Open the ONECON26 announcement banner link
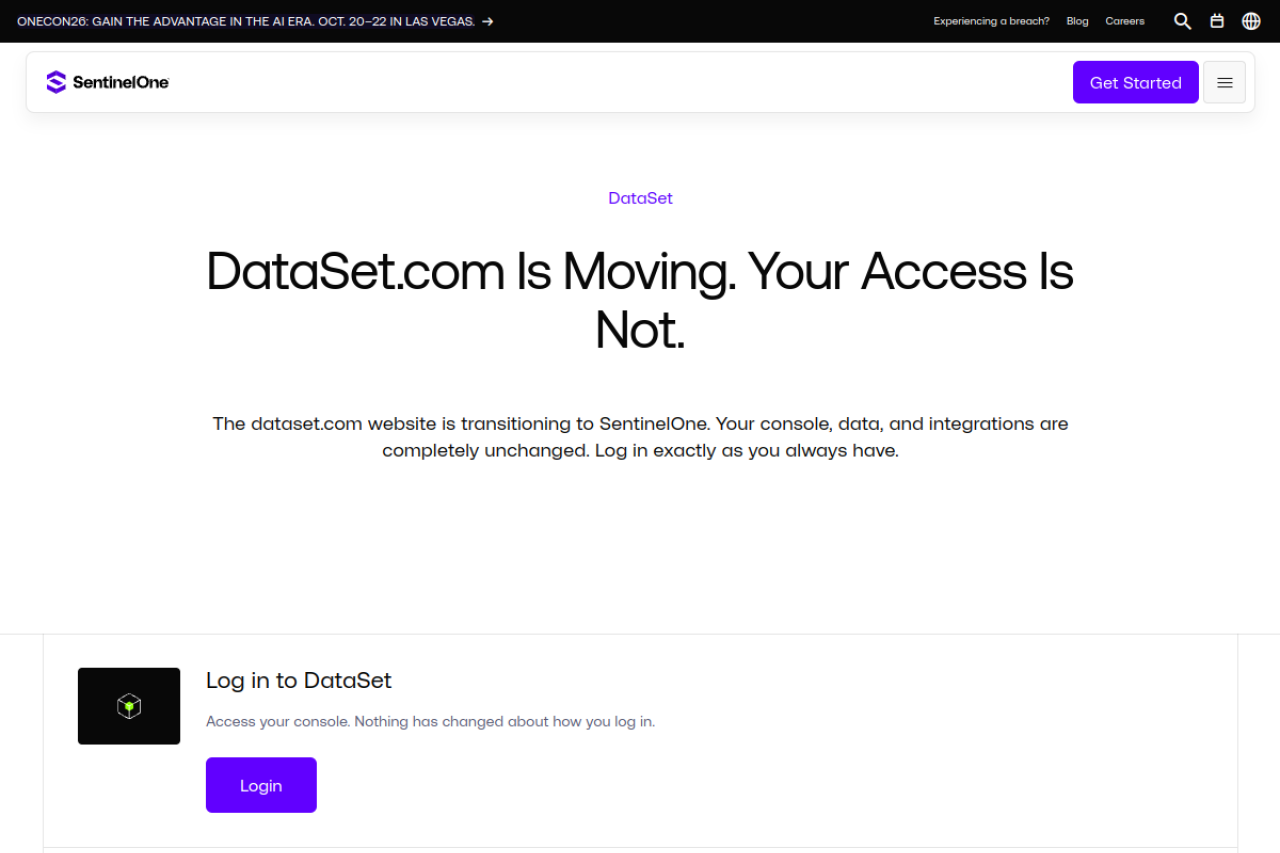This screenshot has height=853, width=1280. (x=246, y=21)
